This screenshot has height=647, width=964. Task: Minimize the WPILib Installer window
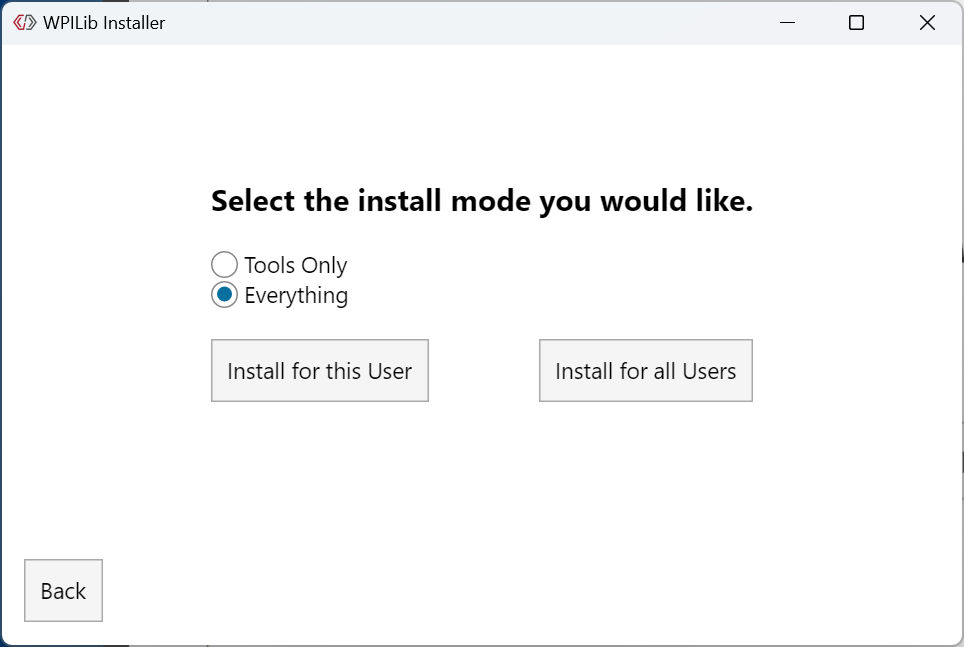(786, 22)
